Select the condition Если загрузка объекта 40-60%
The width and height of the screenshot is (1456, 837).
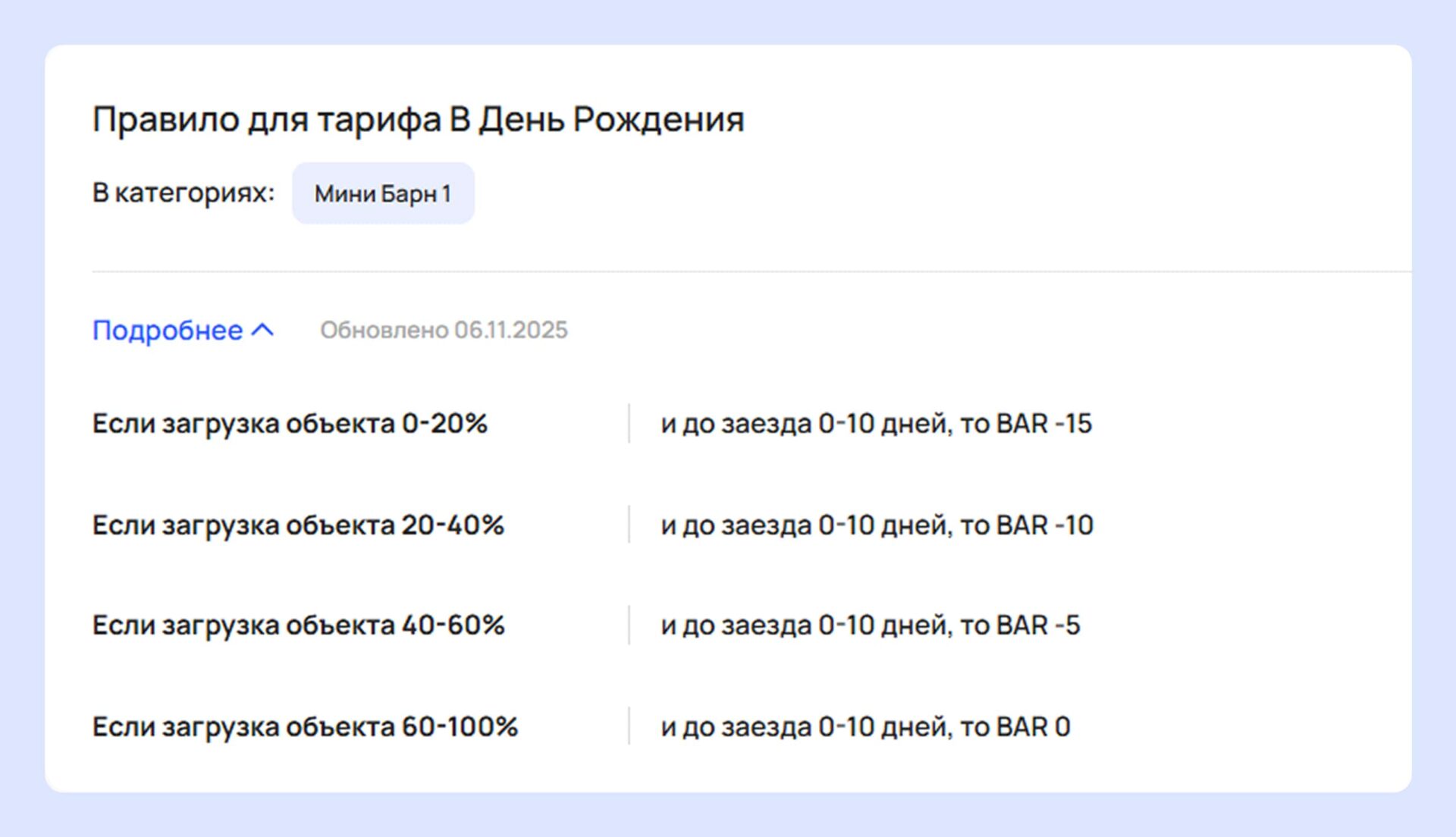298,625
